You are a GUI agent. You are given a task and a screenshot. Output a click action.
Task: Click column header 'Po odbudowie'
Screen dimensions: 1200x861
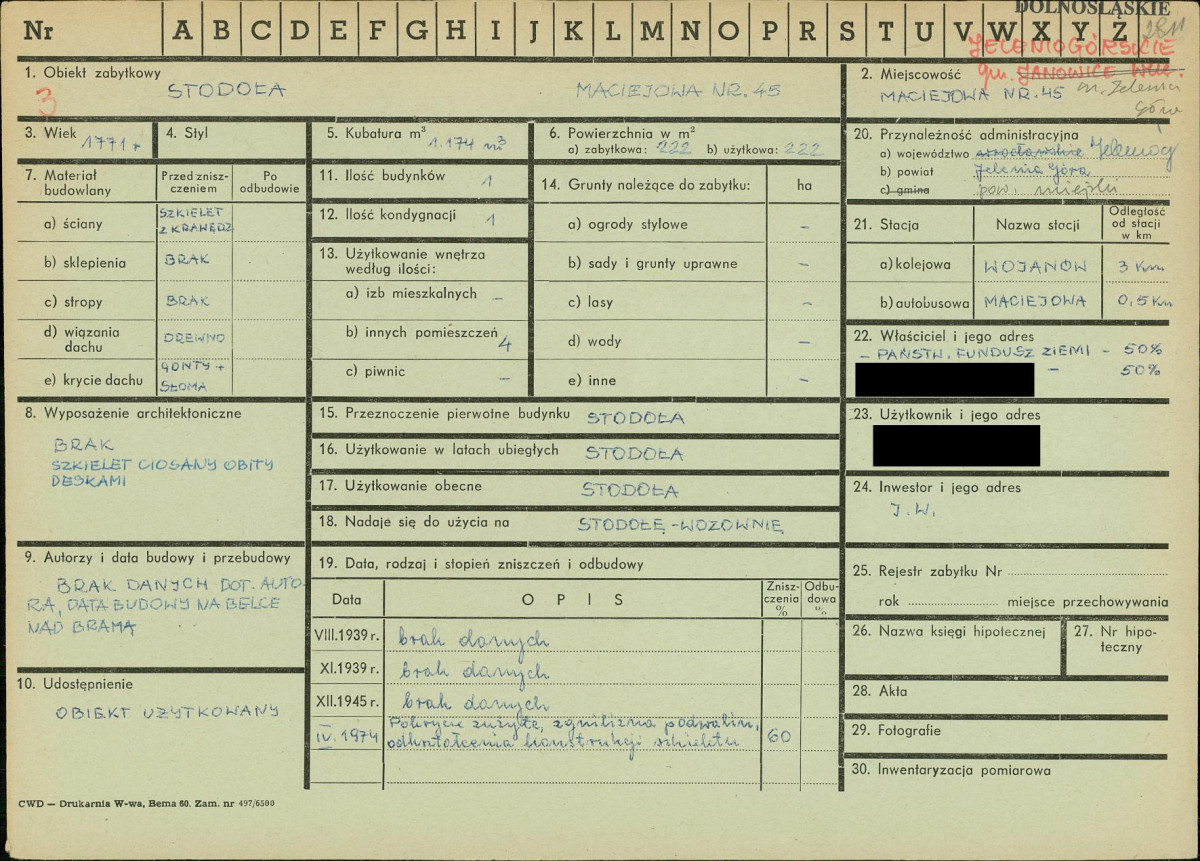coord(270,183)
